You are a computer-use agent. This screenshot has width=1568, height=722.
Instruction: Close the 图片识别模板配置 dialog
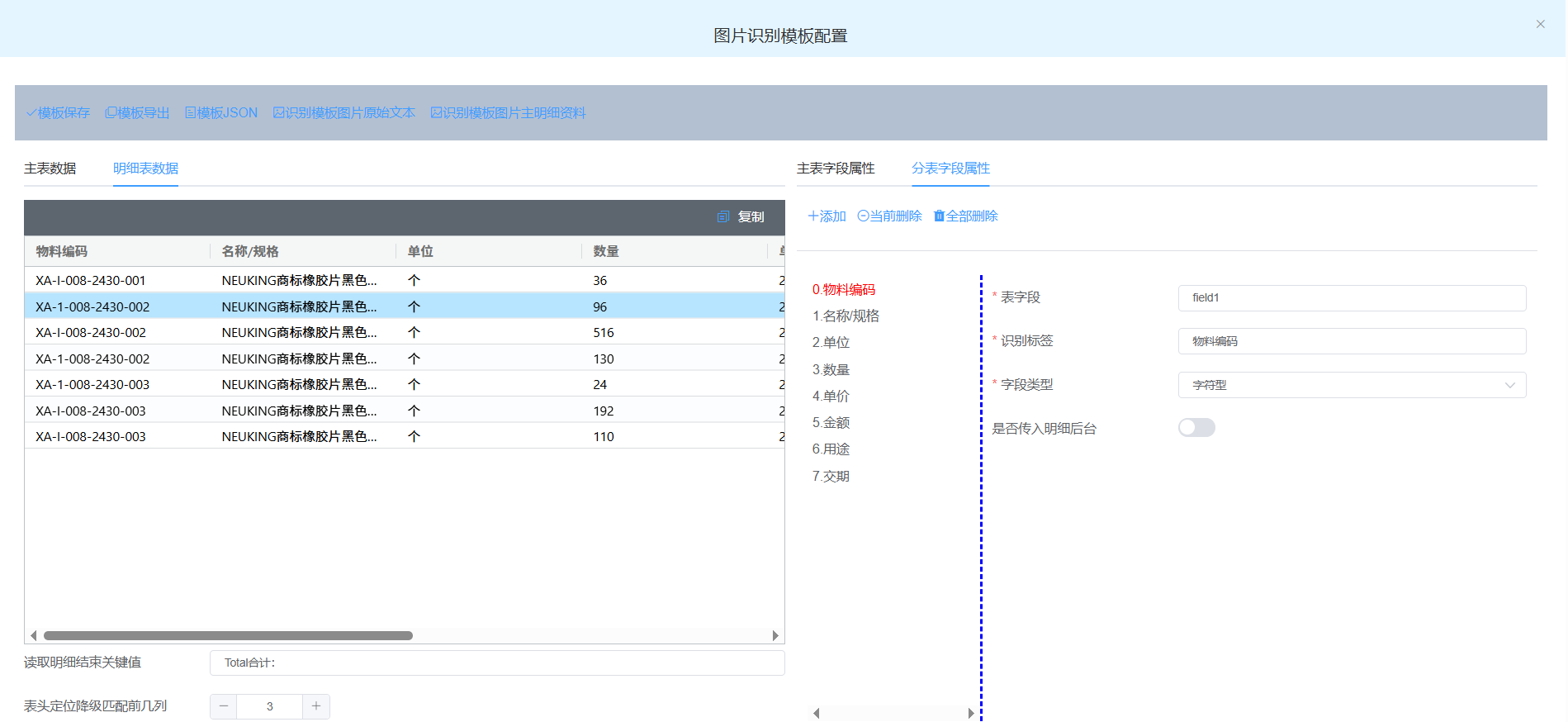pyautogui.click(x=1540, y=24)
